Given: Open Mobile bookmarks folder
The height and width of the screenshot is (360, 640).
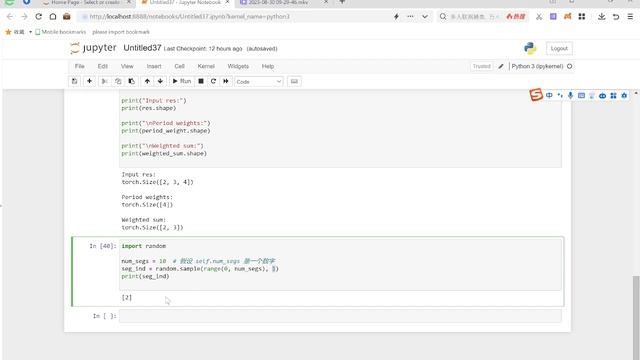Looking at the screenshot, I should pyautogui.click(x=60, y=32).
